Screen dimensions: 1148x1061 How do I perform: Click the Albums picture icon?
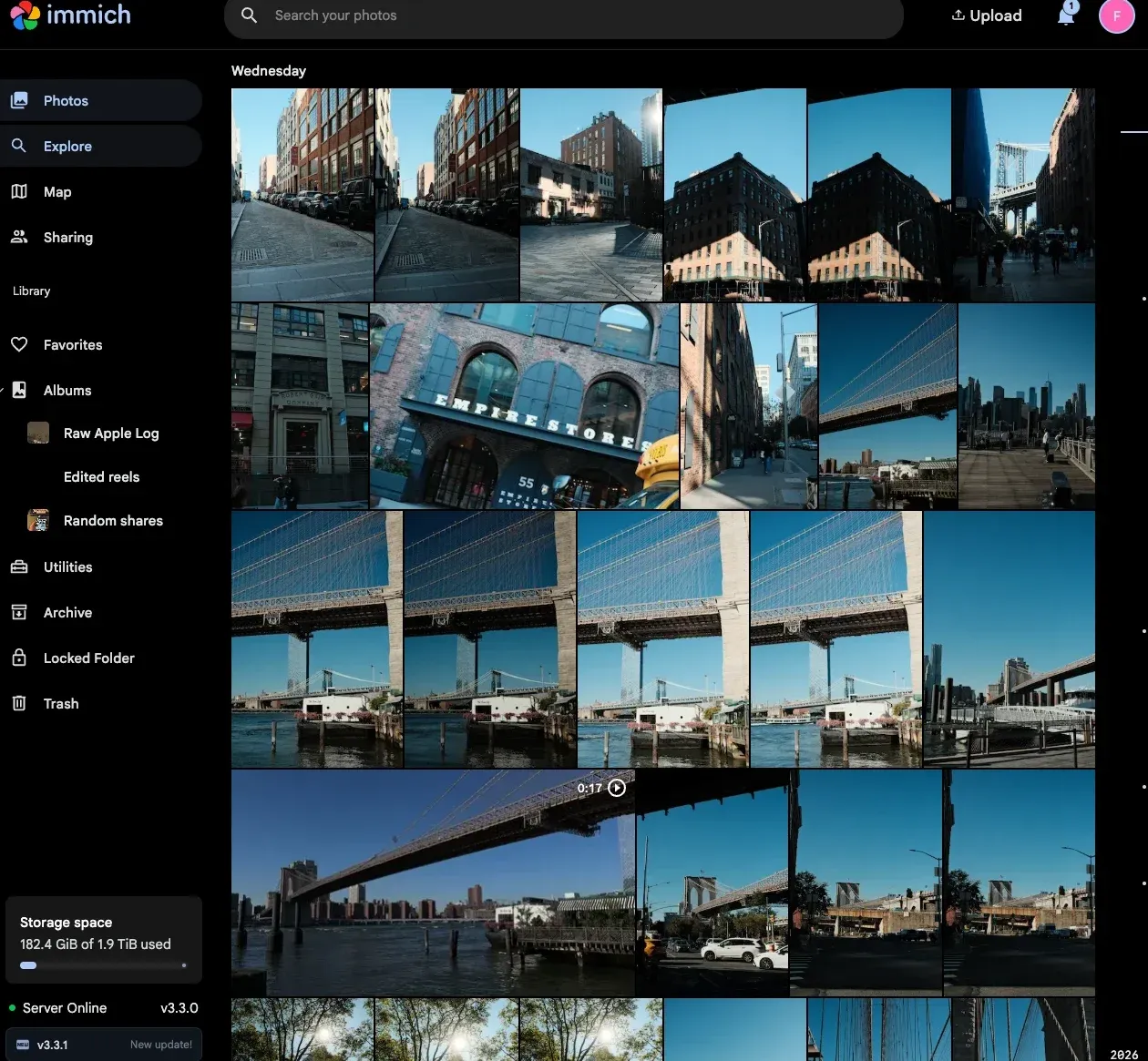click(x=19, y=390)
